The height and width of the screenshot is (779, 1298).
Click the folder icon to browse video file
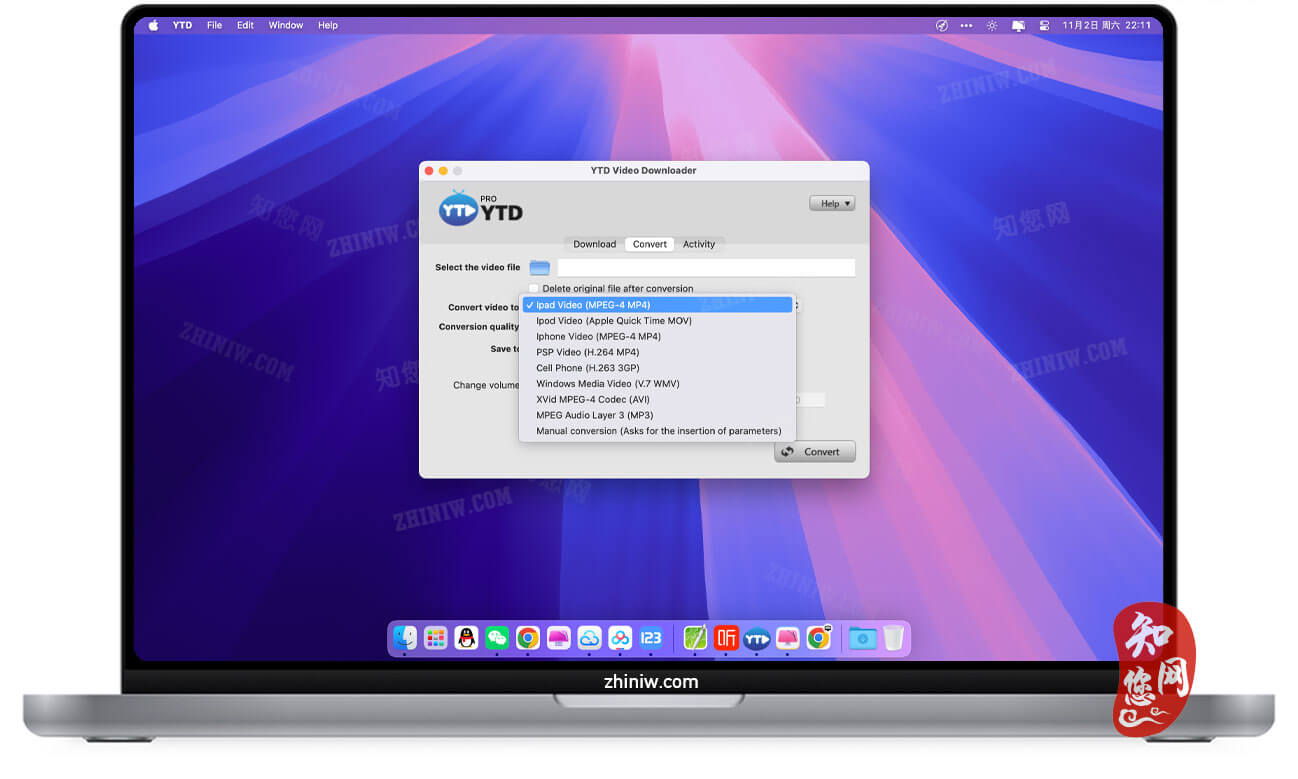click(x=540, y=268)
